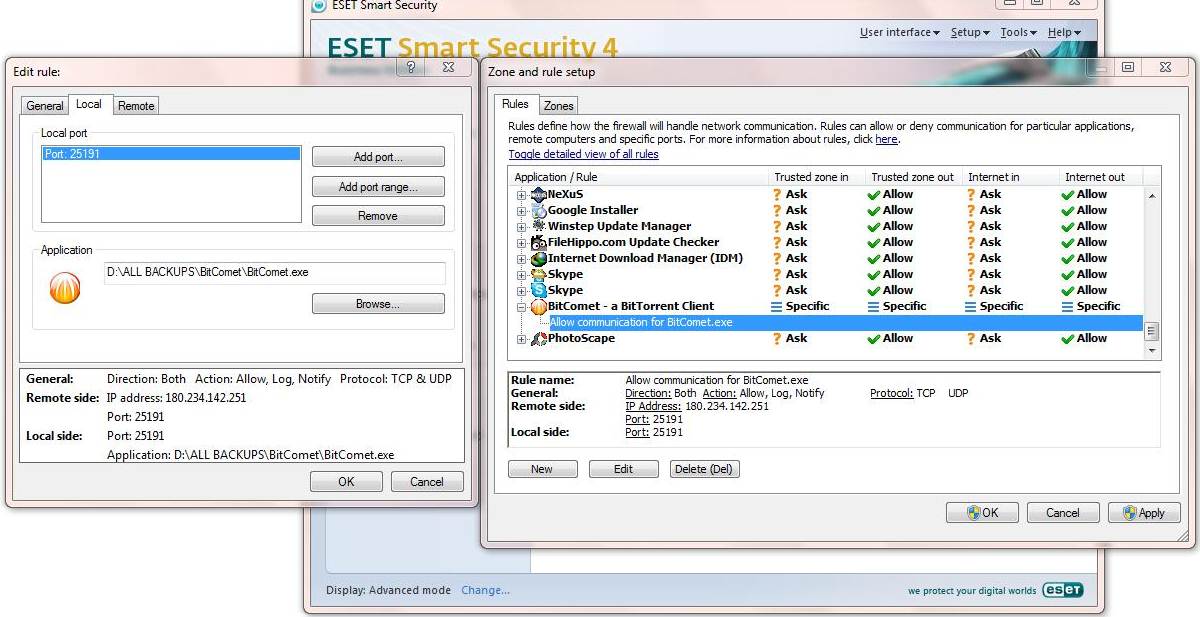The width and height of the screenshot is (1200, 617).
Task: Click Toggle detailed view of all rules link
Action: [583, 154]
